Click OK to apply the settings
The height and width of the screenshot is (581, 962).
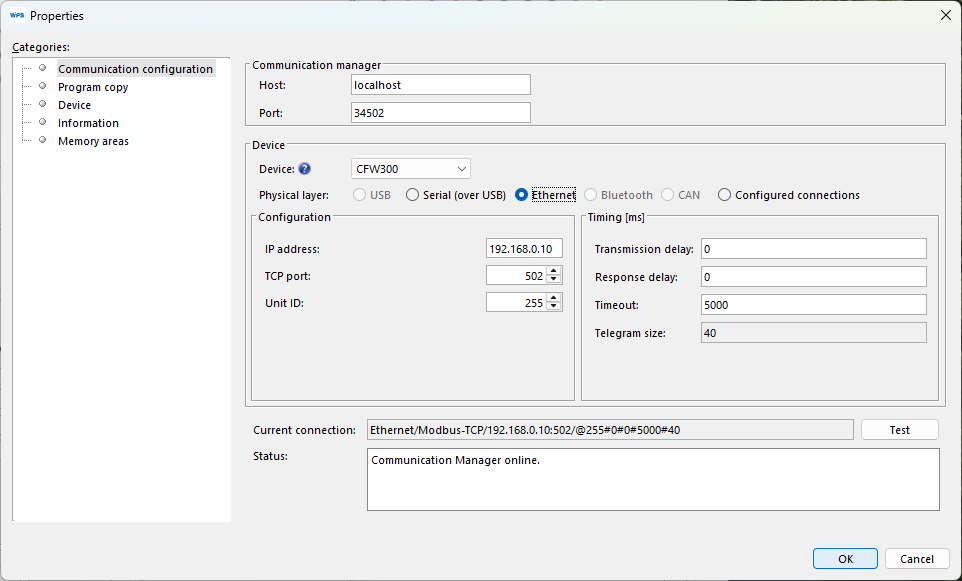tap(845, 558)
